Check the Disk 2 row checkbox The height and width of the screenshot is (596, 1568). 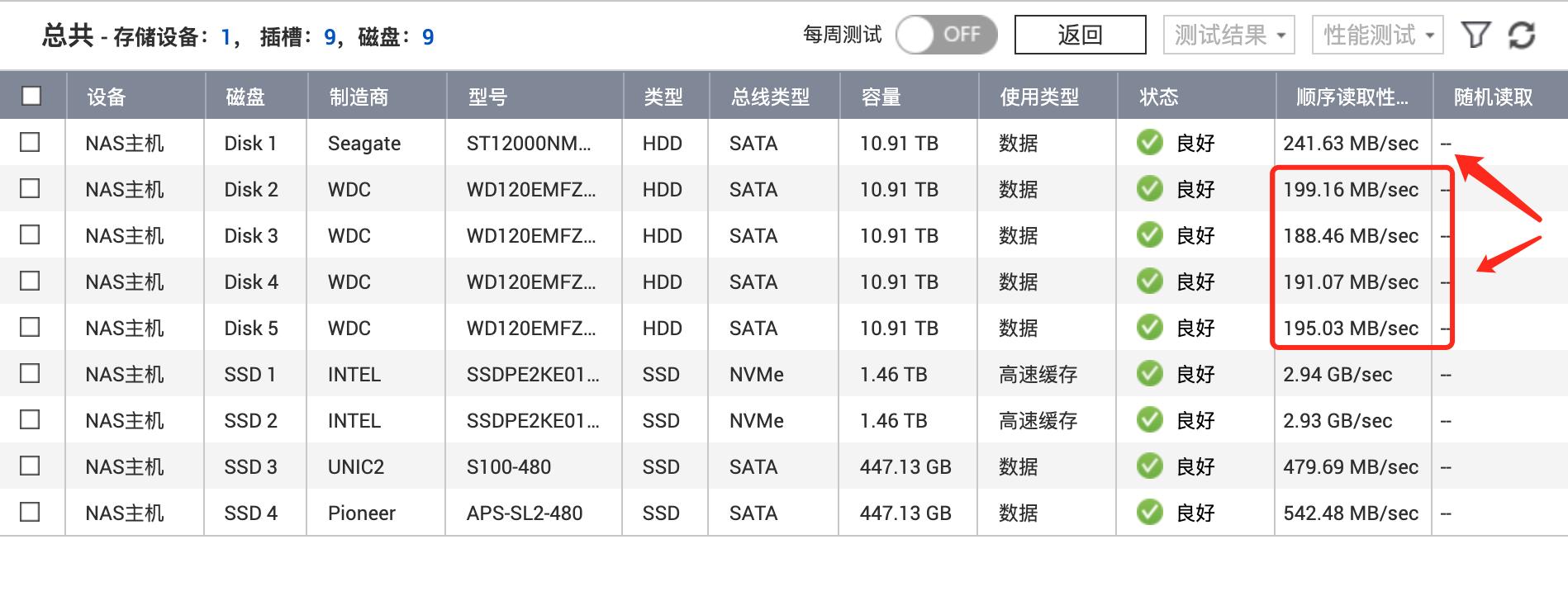[31, 189]
